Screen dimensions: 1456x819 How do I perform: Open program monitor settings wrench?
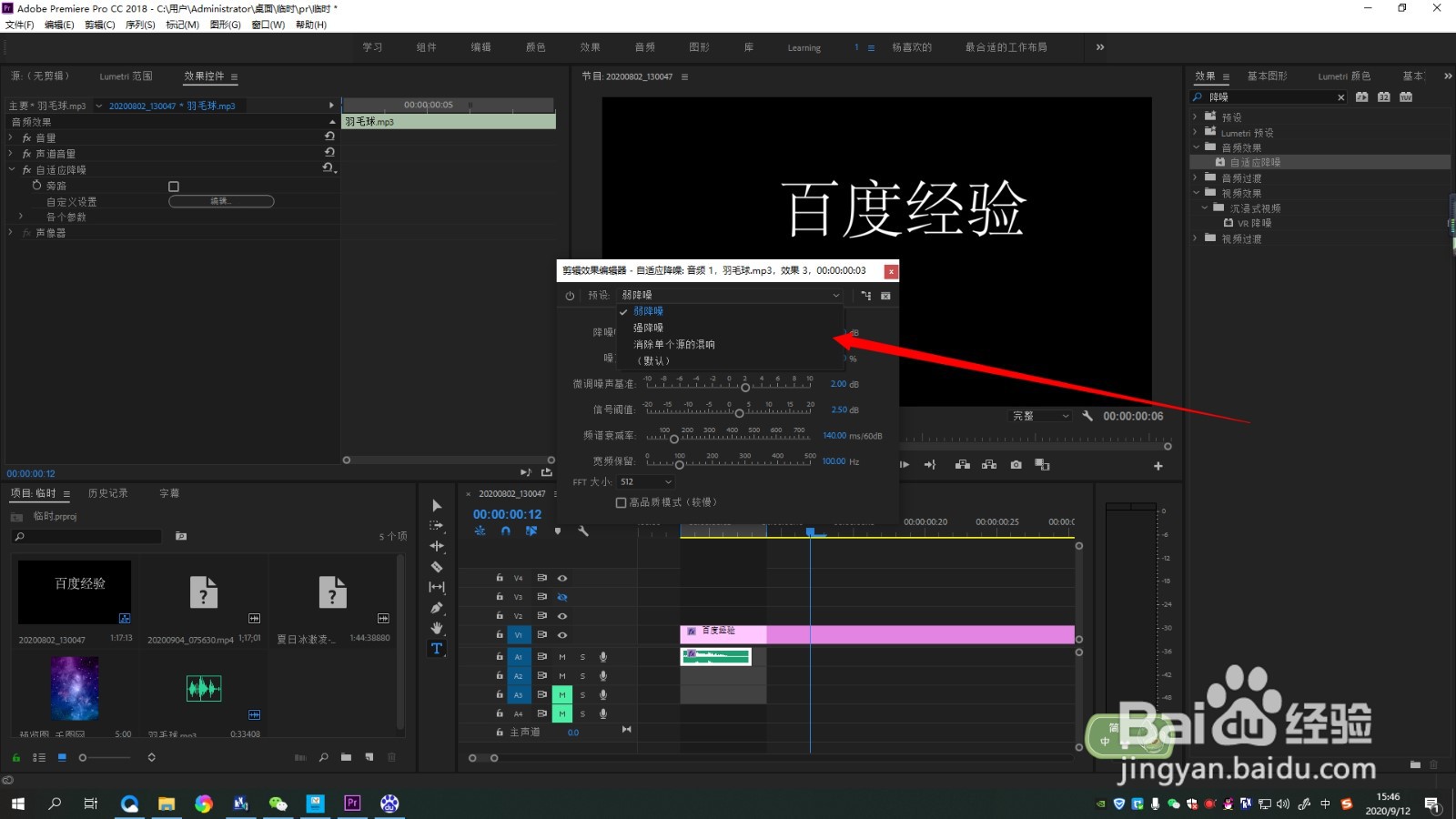point(1087,416)
